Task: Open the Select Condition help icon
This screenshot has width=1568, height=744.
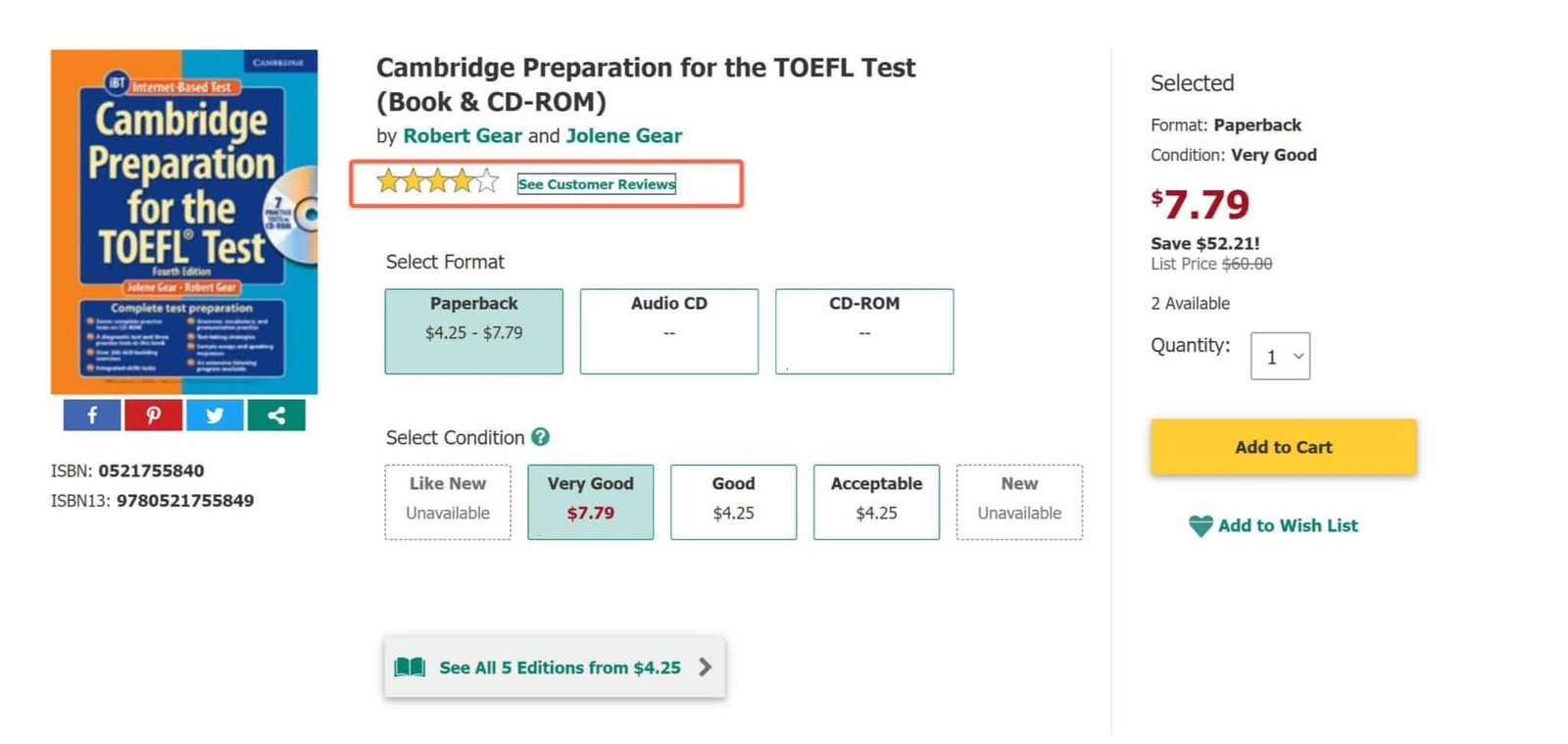Action: [x=540, y=437]
